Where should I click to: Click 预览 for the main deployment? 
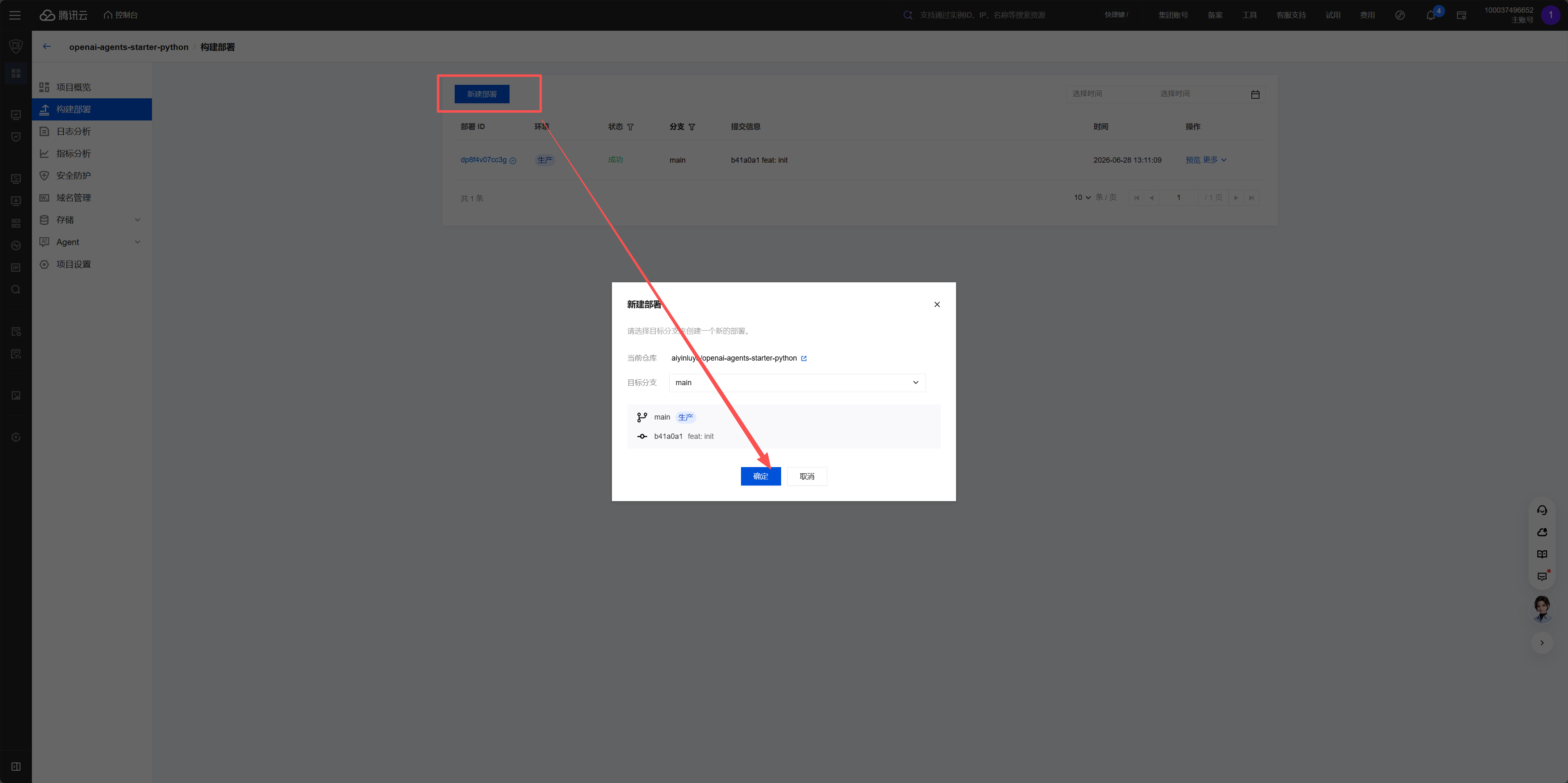click(x=1192, y=160)
